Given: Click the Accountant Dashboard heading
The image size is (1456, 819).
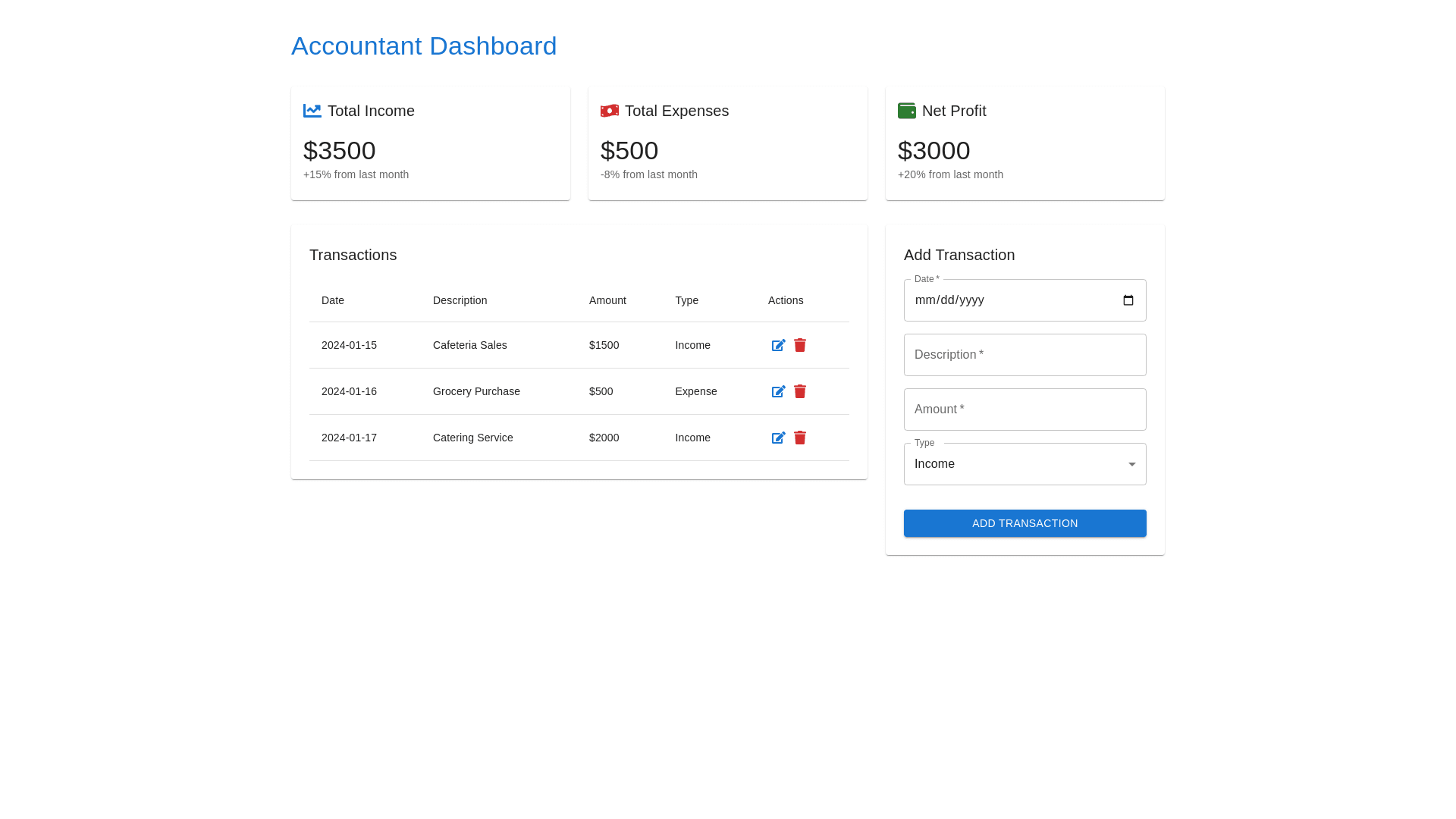Looking at the screenshot, I should pyautogui.click(x=424, y=46).
